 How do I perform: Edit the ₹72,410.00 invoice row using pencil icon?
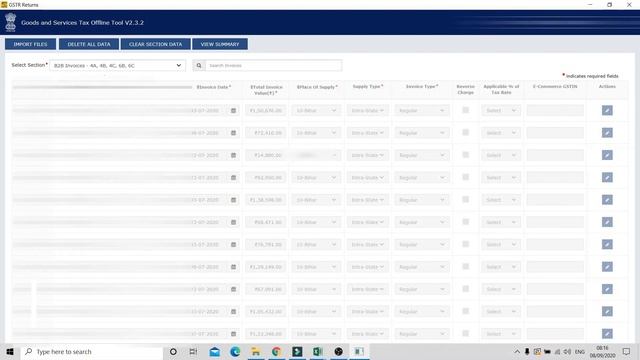tap(607, 133)
